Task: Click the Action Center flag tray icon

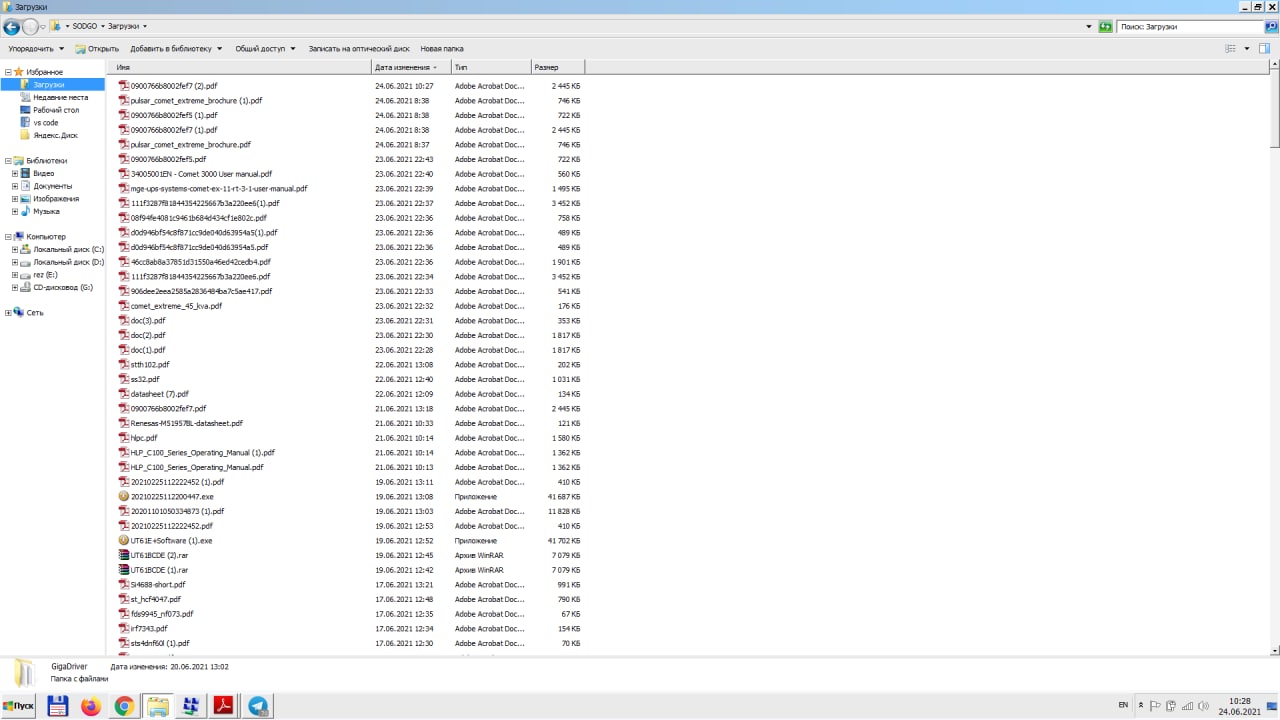Action: tap(1155, 706)
